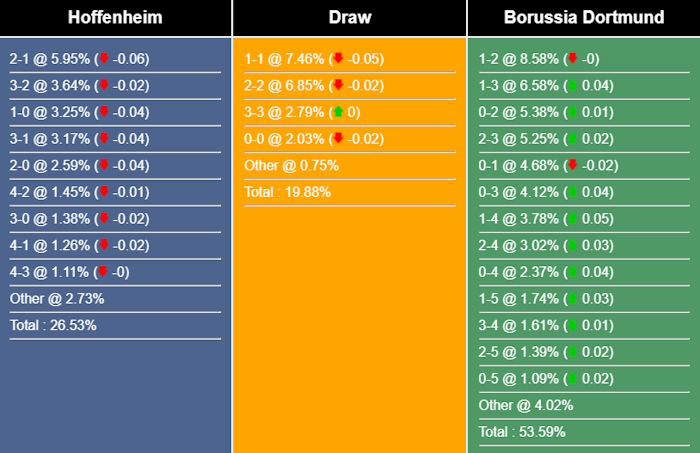700x453 pixels.
Task: Click the red down arrow beside 4-3 score
Action: (x=103, y=272)
